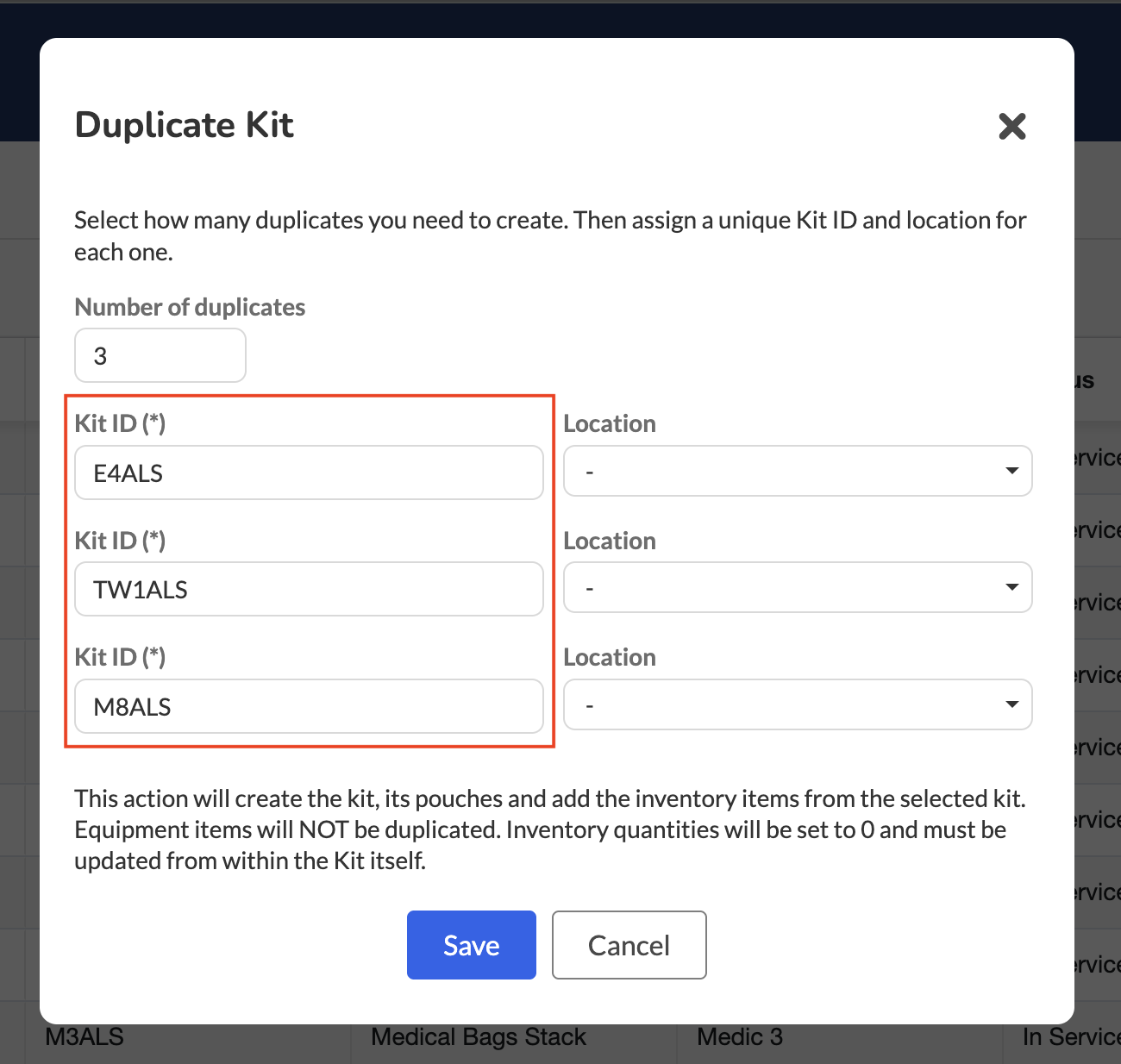Click the Kit ID label above M8ALS
Screen dimensions: 1121x1064
[x=120, y=657]
